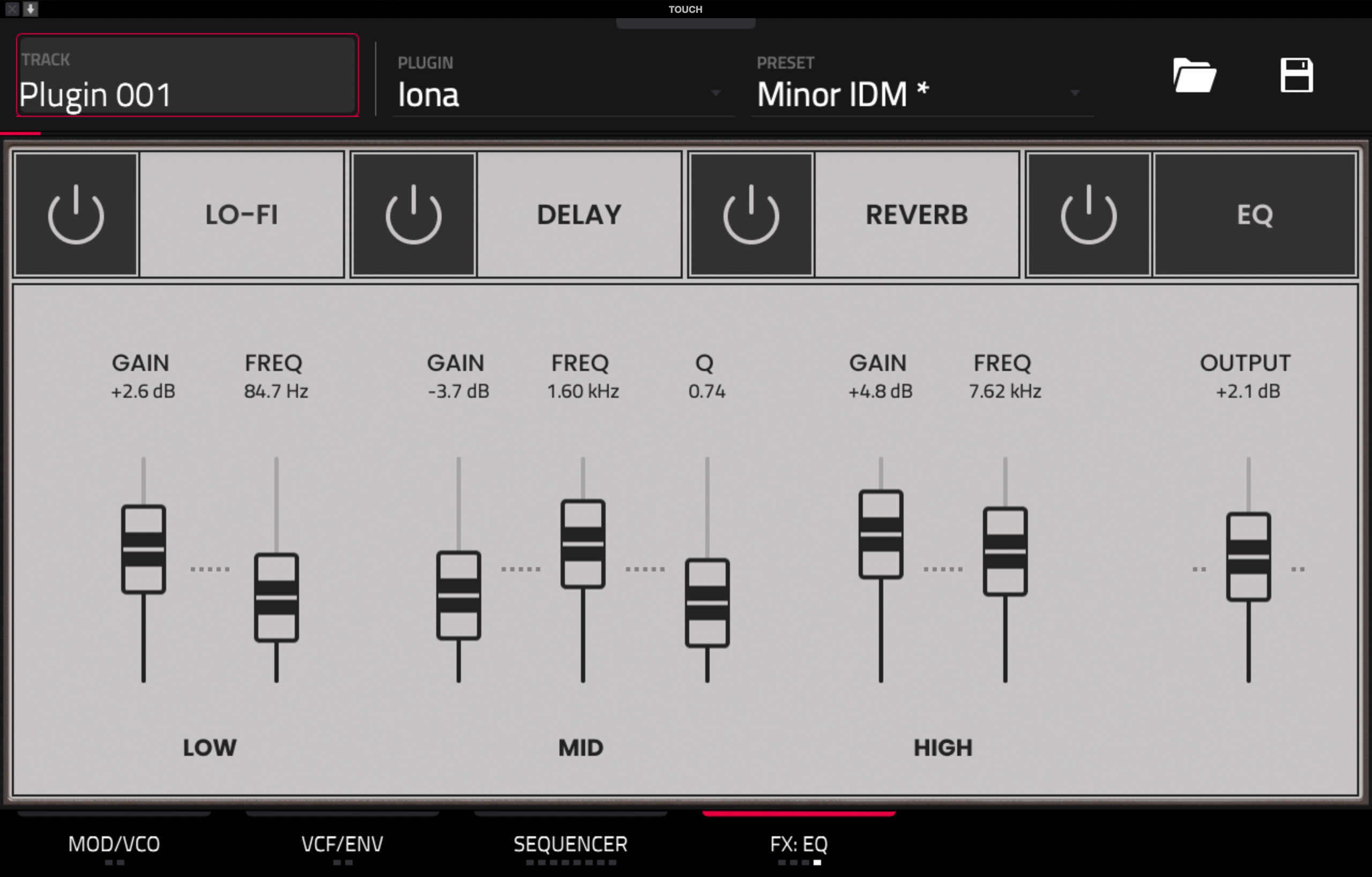Toggle the DELAY effect power button

(413, 214)
